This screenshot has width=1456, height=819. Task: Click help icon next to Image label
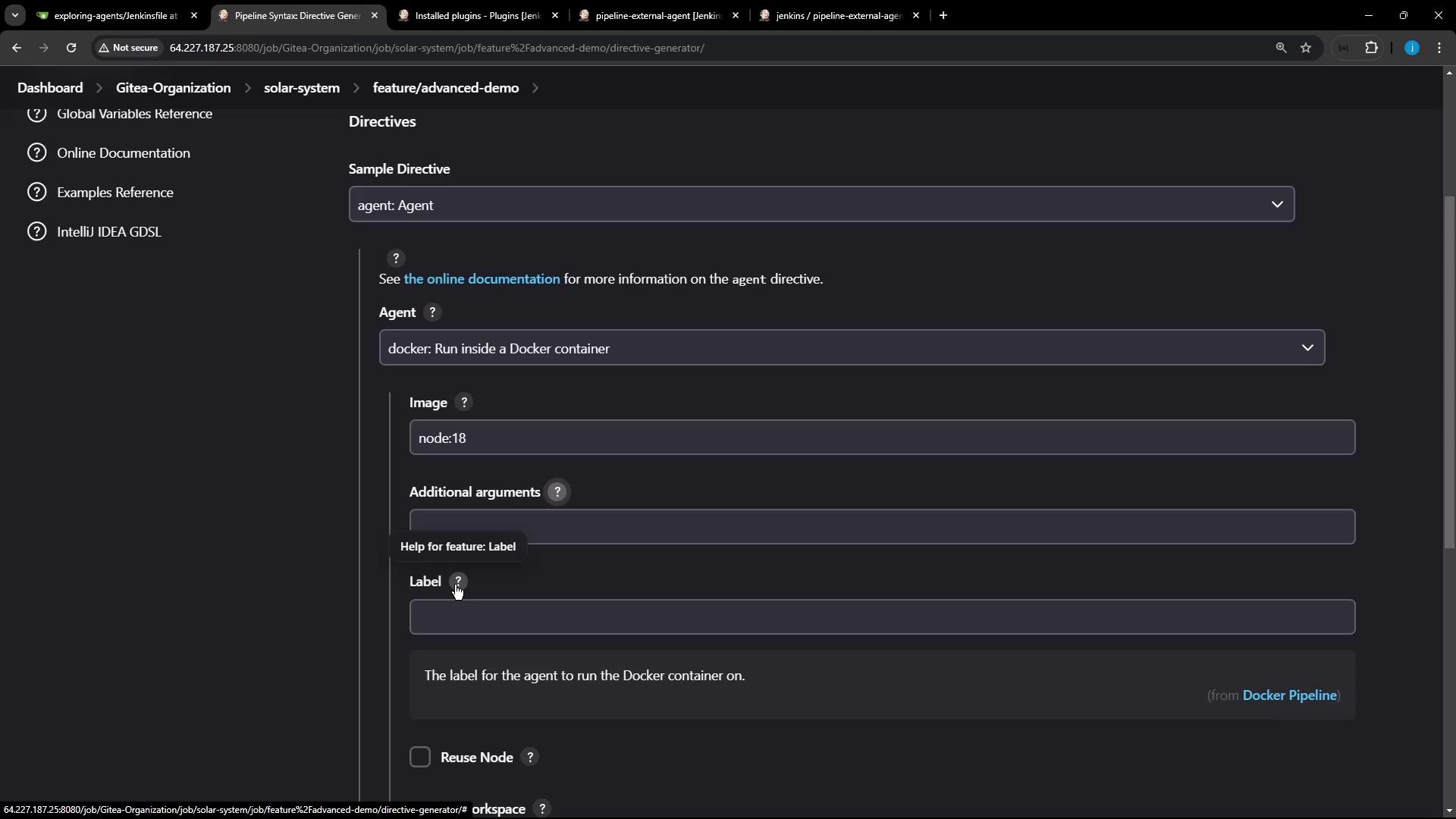tap(464, 403)
